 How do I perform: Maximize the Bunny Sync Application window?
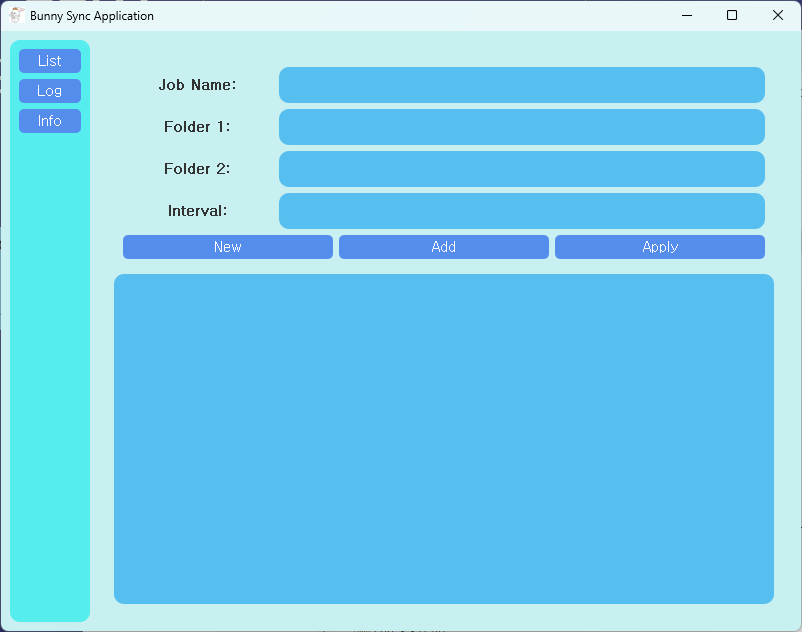(x=732, y=15)
